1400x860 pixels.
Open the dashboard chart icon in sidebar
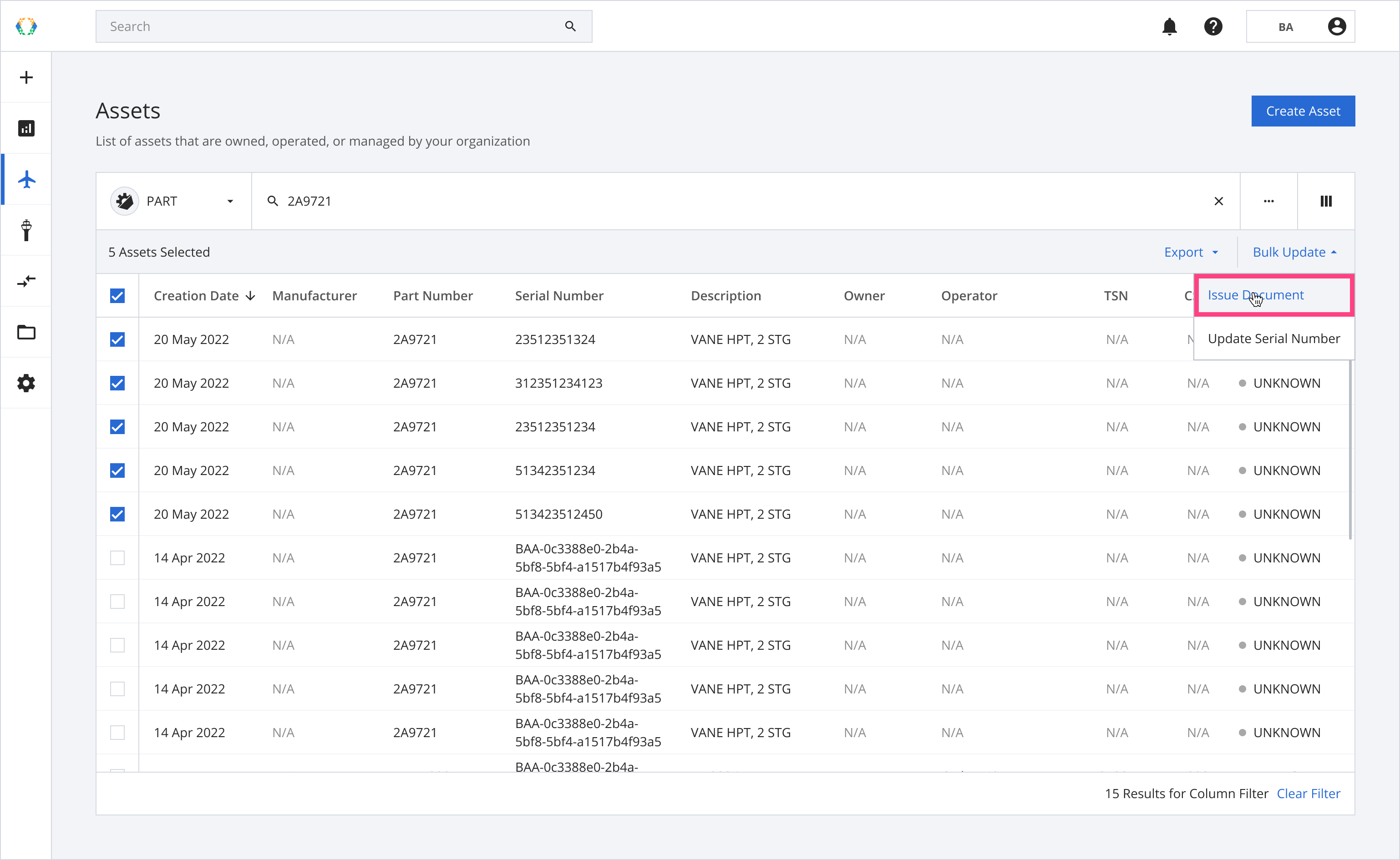tap(26, 128)
